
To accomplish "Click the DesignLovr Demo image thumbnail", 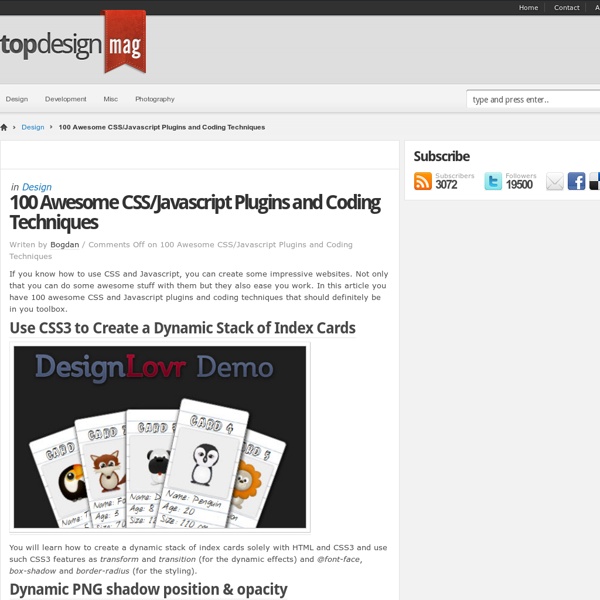I will click(x=160, y=437).
